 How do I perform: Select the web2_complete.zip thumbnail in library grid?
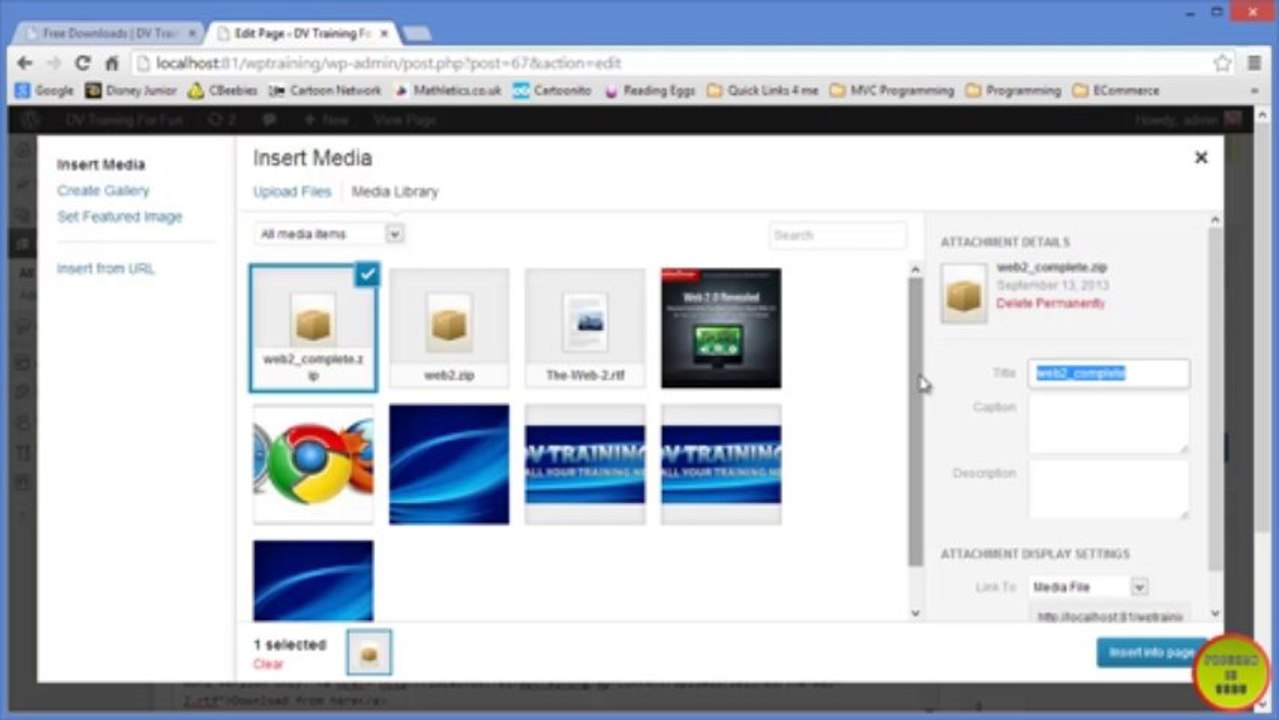[x=313, y=327]
